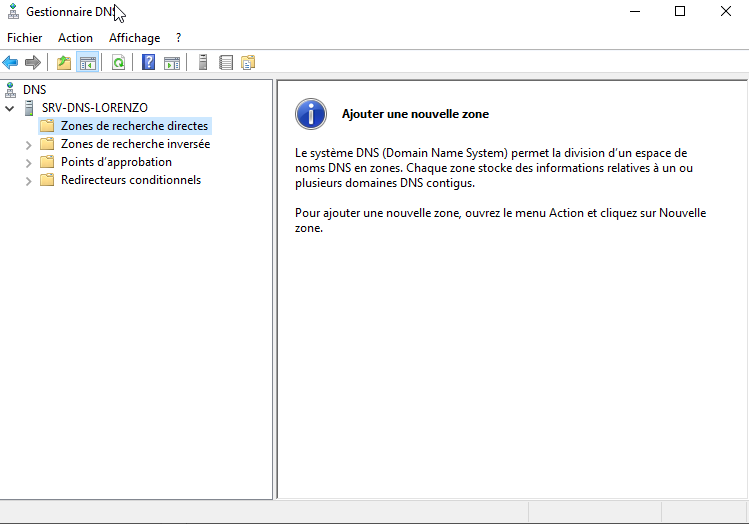Open the Action menu
This screenshot has height=524, width=749.
point(75,38)
